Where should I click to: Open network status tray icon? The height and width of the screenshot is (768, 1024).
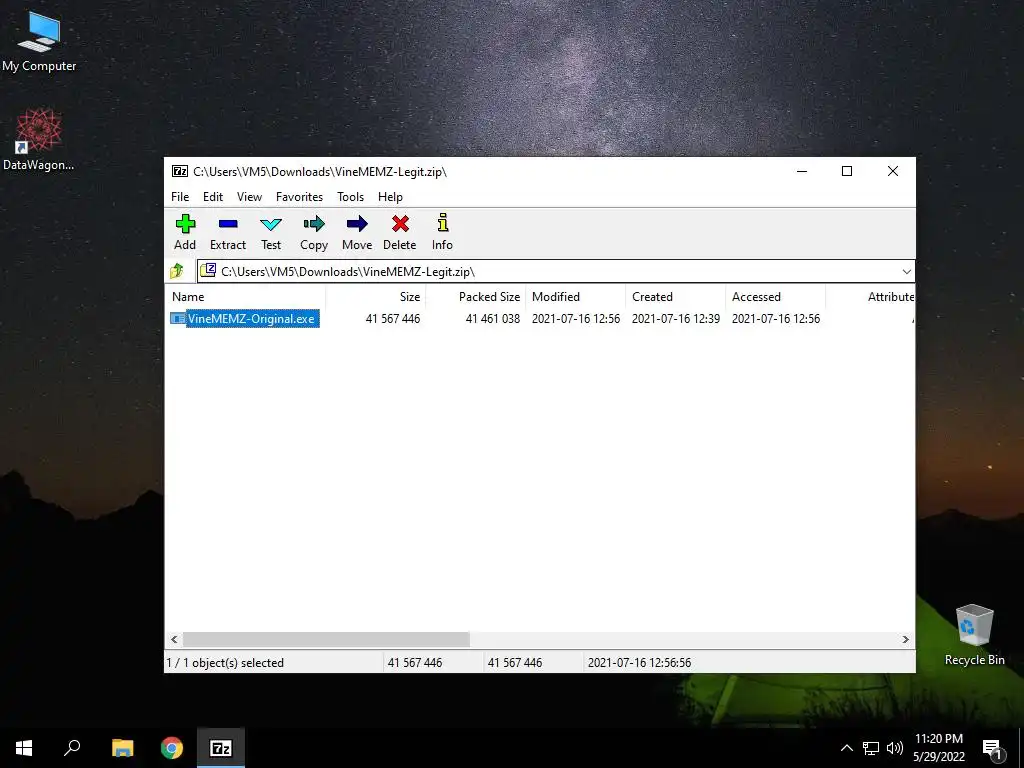(x=871, y=748)
